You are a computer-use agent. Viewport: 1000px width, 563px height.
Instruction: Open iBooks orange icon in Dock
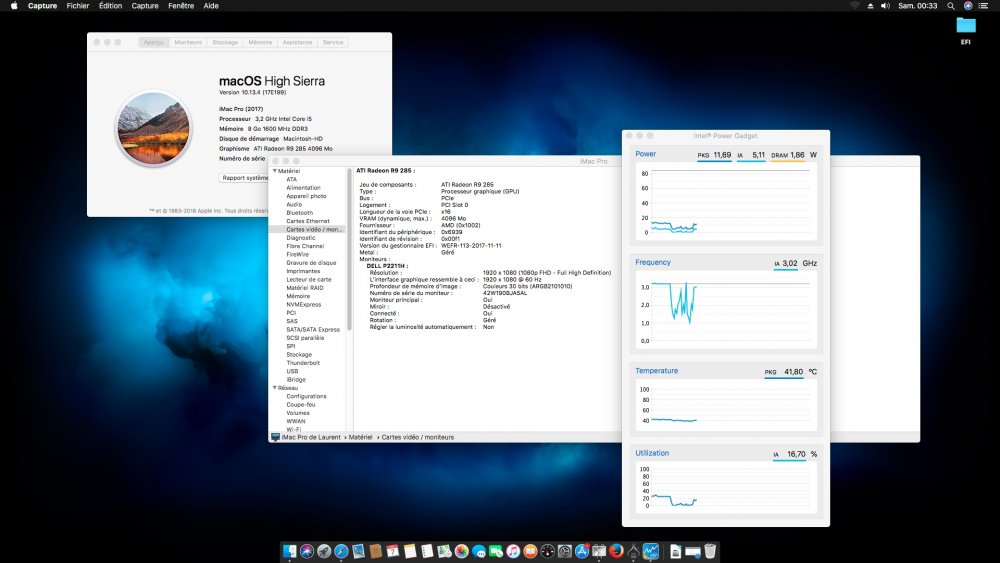pos(530,551)
